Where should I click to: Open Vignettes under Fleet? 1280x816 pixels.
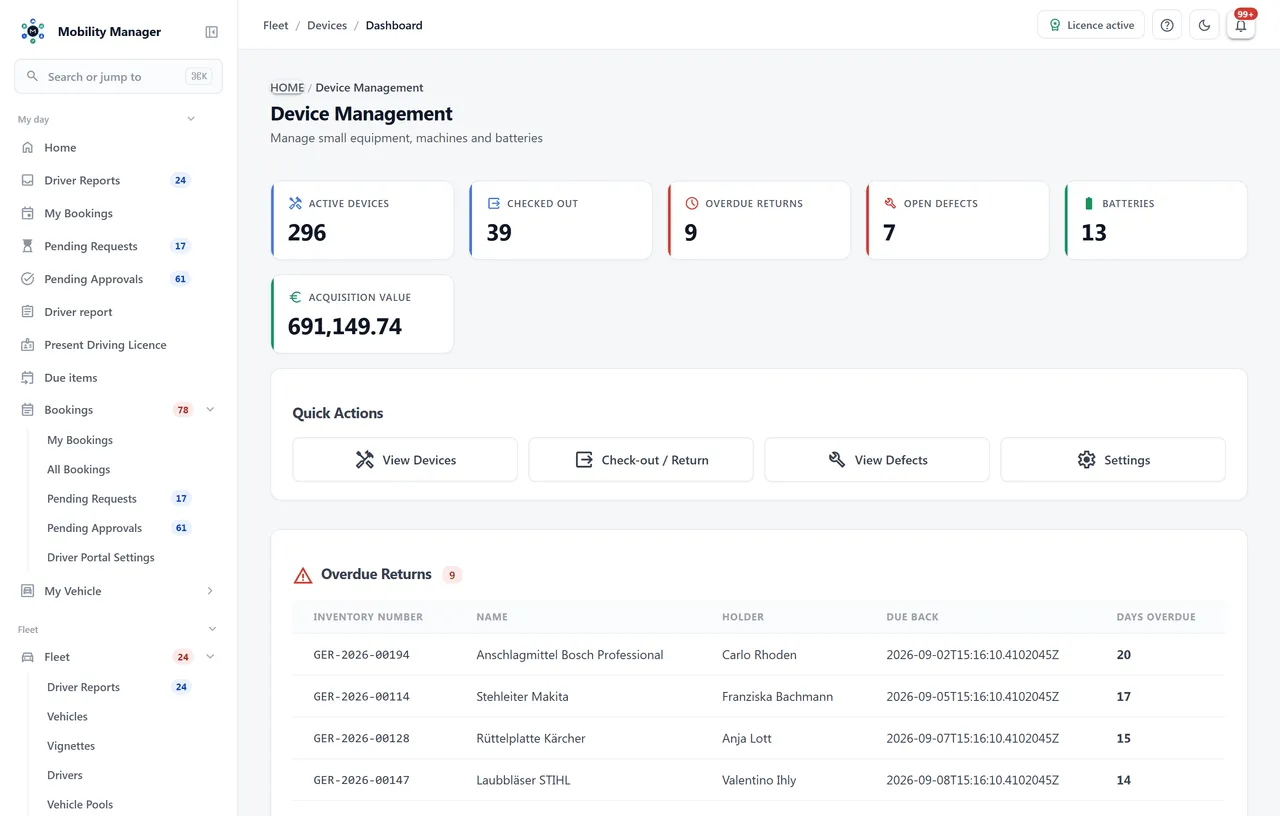[x=71, y=746]
